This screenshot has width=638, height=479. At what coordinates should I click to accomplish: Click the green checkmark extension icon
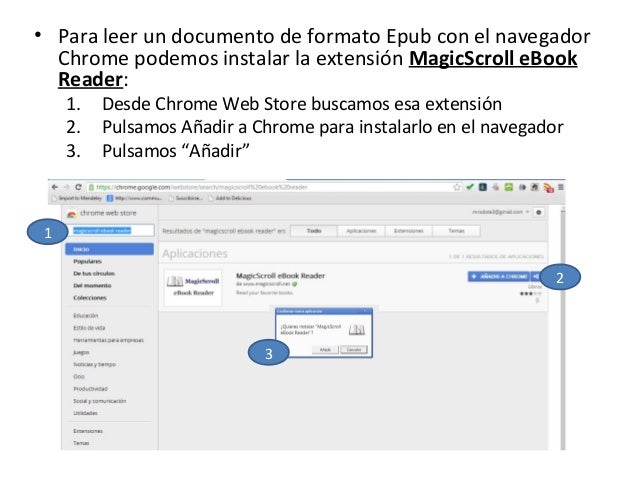coord(470,187)
